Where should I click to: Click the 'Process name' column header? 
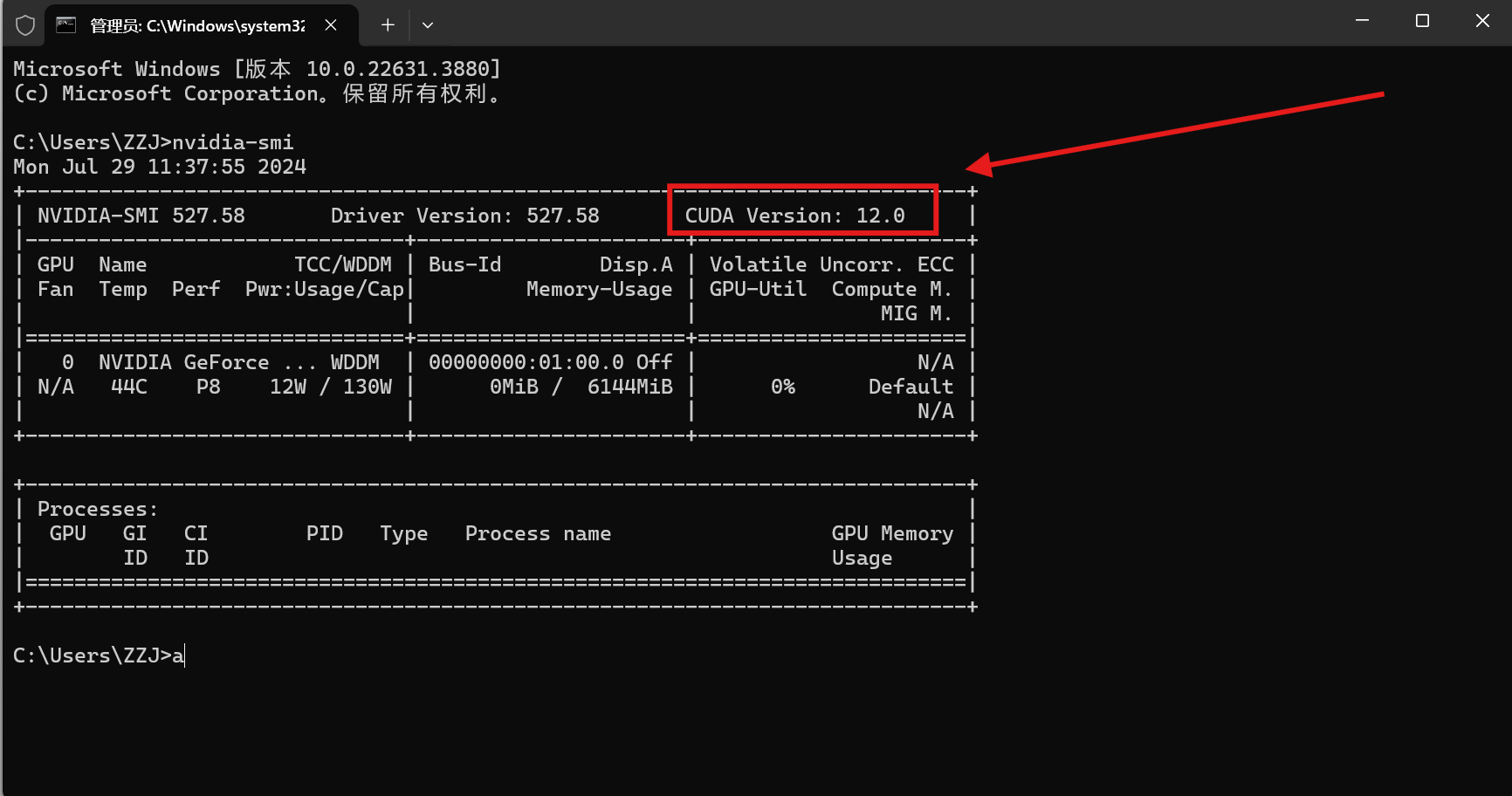coord(538,533)
